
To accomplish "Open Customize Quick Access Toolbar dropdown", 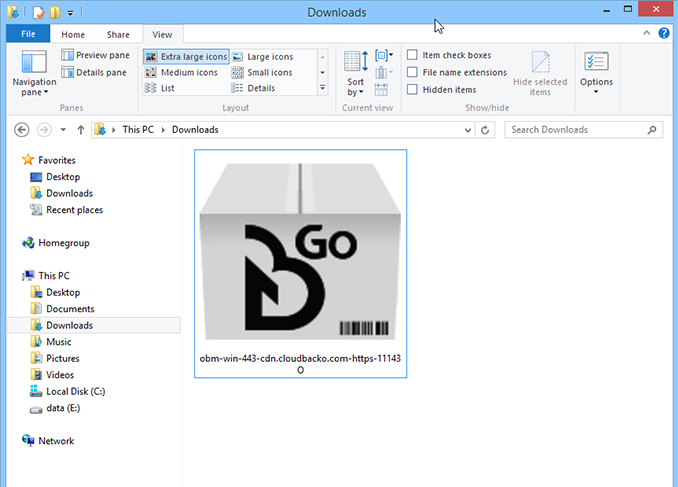I will click(x=70, y=13).
